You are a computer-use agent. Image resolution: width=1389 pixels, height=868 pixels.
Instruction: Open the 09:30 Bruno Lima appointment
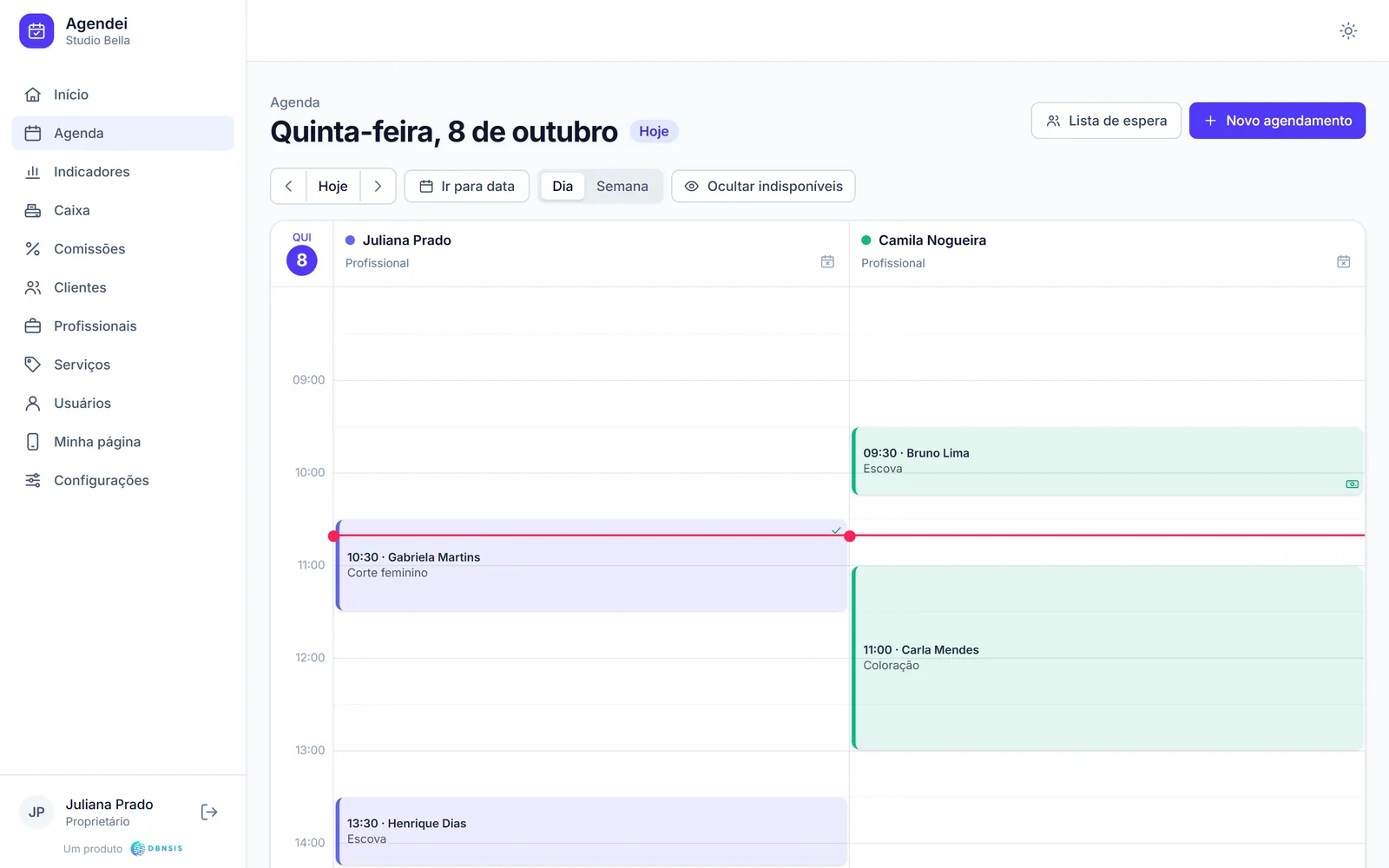point(1107,461)
